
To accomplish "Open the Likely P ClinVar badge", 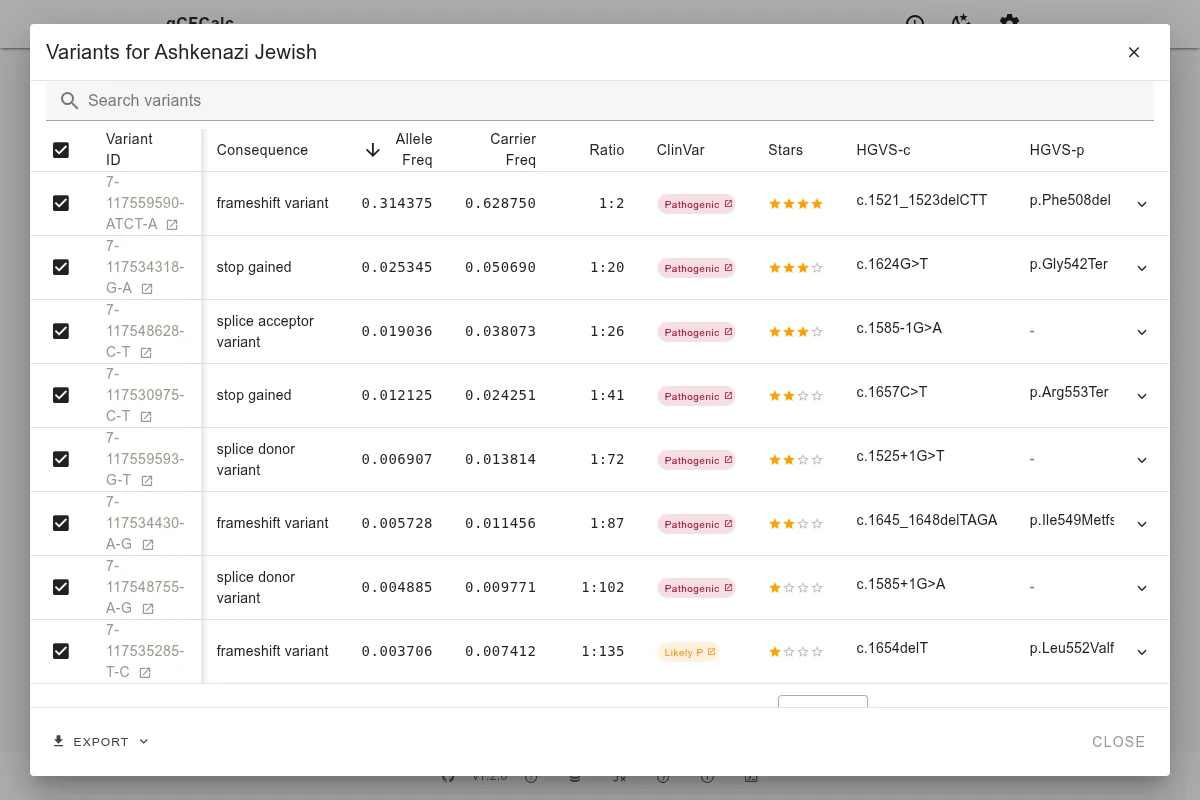I will click(688, 652).
